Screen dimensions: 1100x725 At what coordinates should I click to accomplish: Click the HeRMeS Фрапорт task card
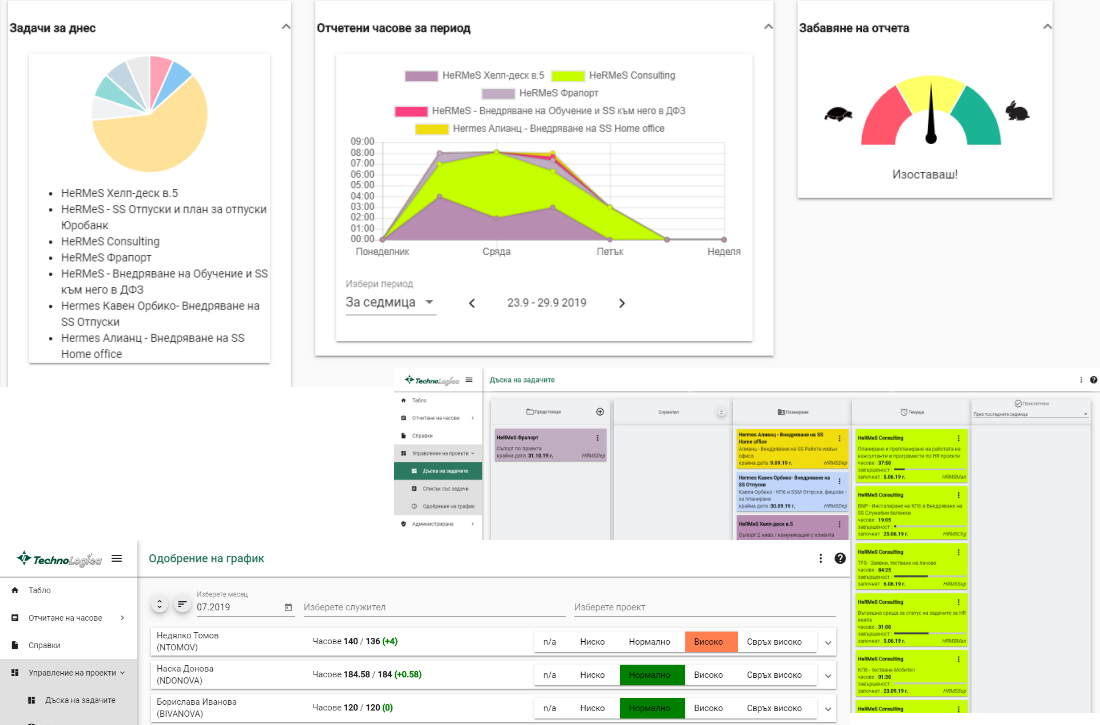click(x=551, y=446)
